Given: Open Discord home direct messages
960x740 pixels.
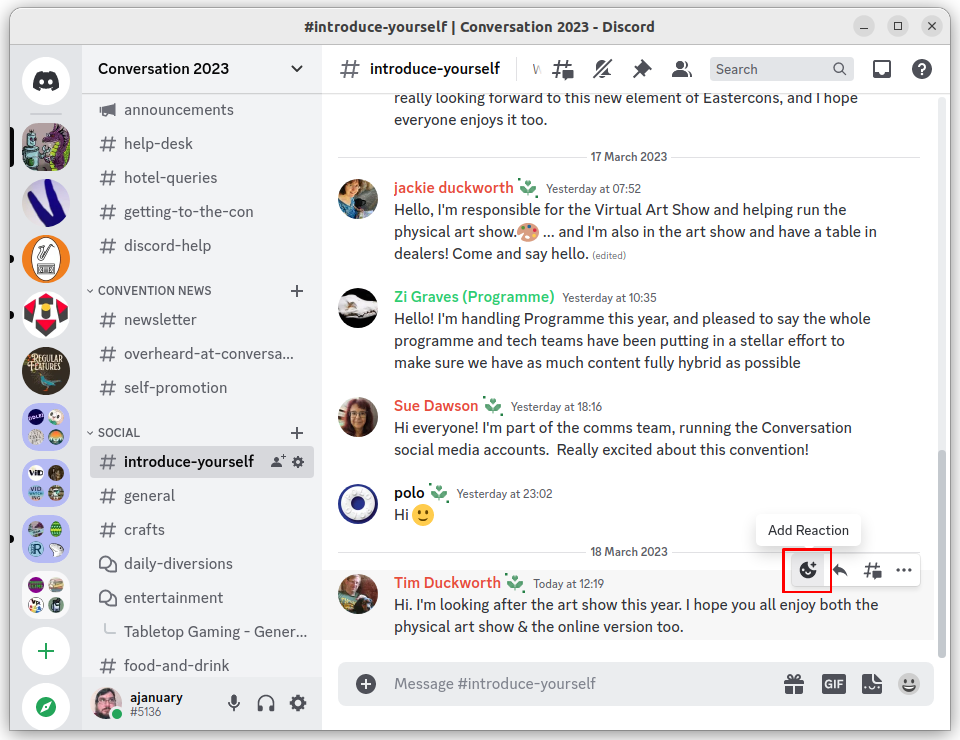Looking at the screenshot, I should (46, 80).
